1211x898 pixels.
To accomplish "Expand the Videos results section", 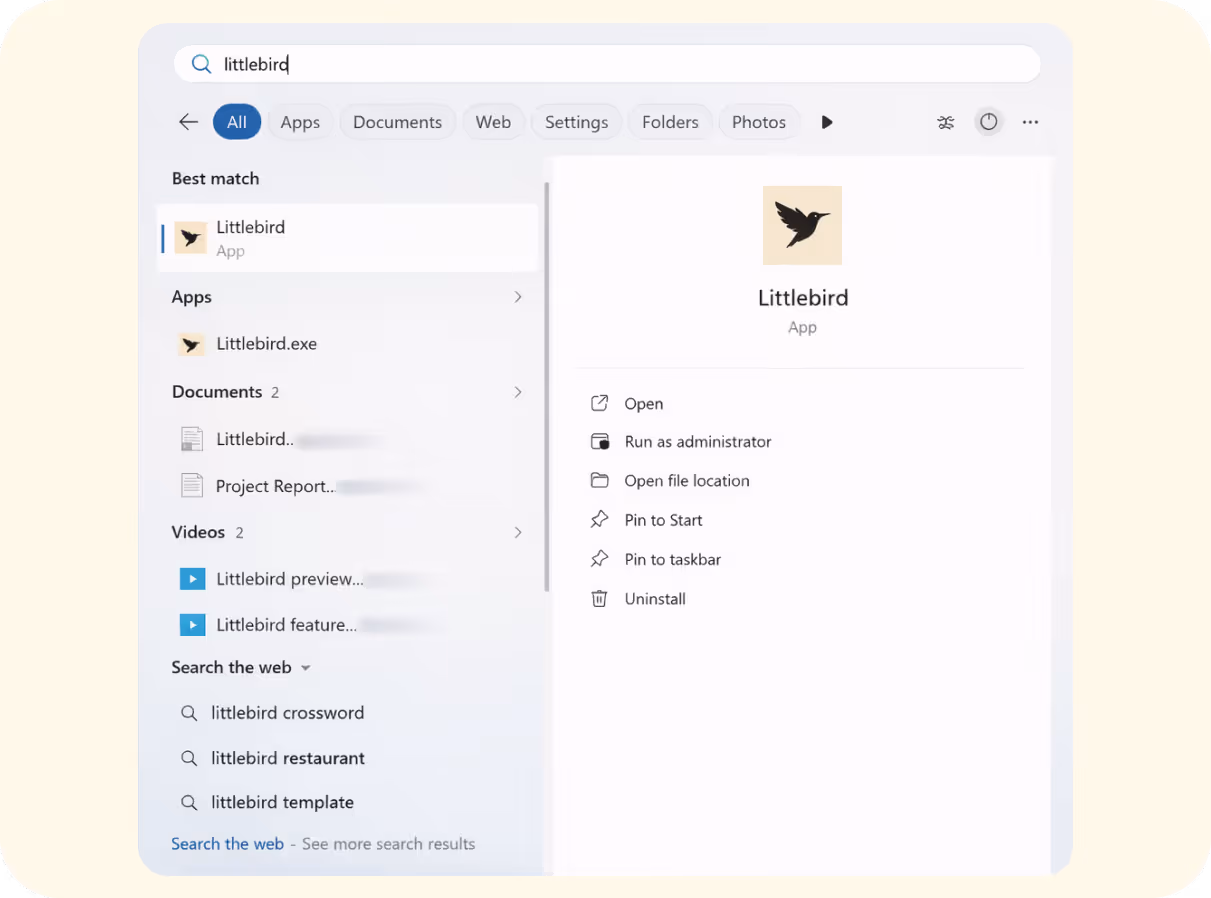I will click(518, 532).
